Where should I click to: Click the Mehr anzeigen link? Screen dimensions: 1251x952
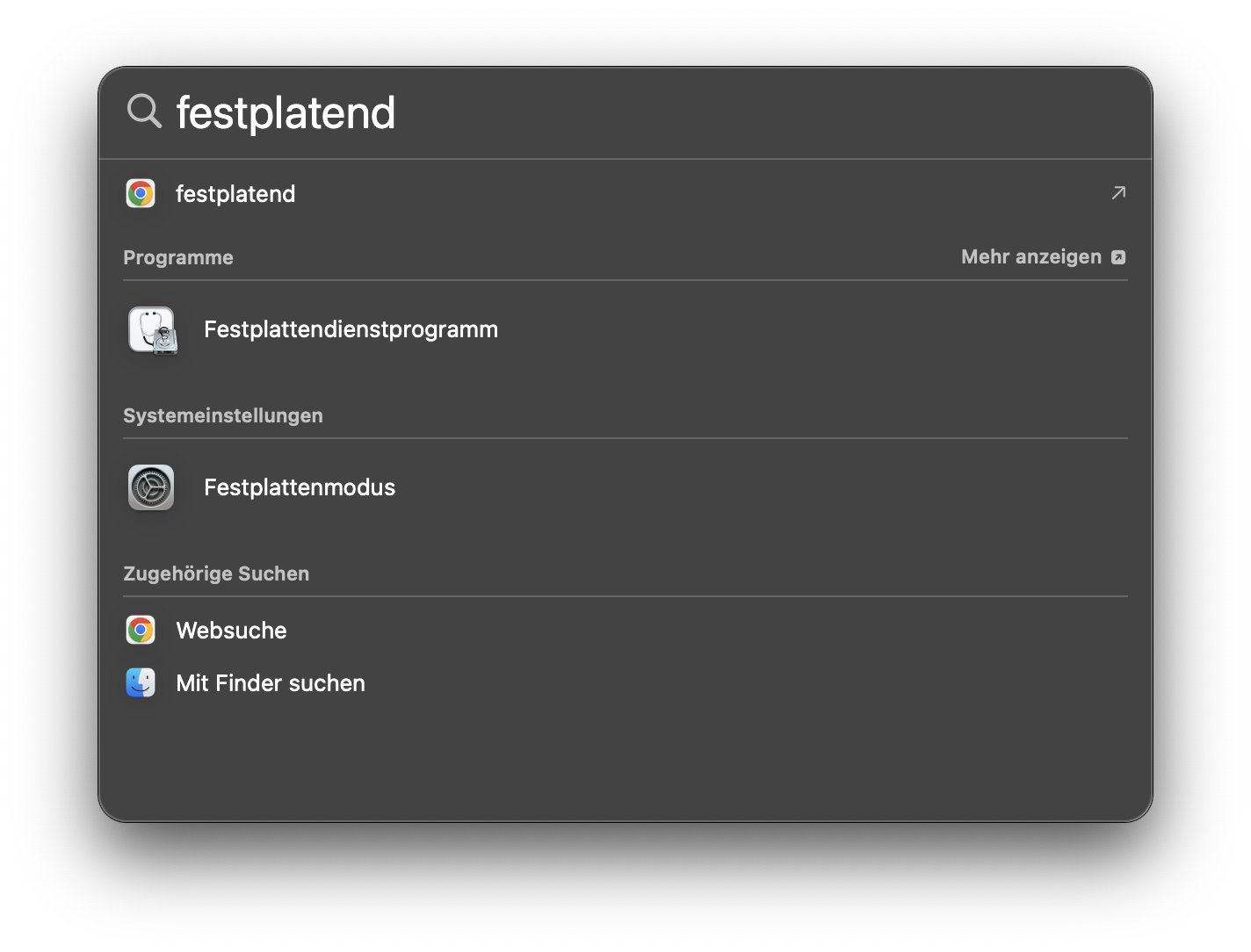pos(1031,256)
